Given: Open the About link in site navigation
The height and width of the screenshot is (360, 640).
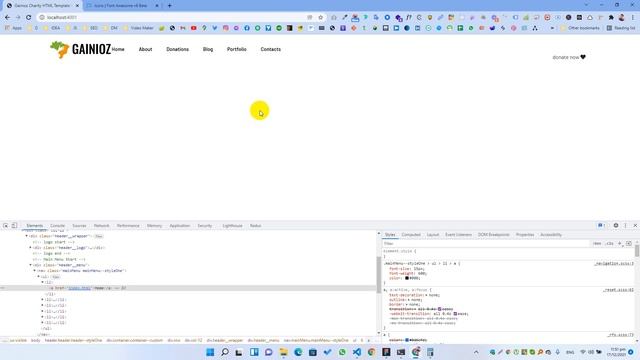Looking at the screenshot, I should [x=145, y=49].
